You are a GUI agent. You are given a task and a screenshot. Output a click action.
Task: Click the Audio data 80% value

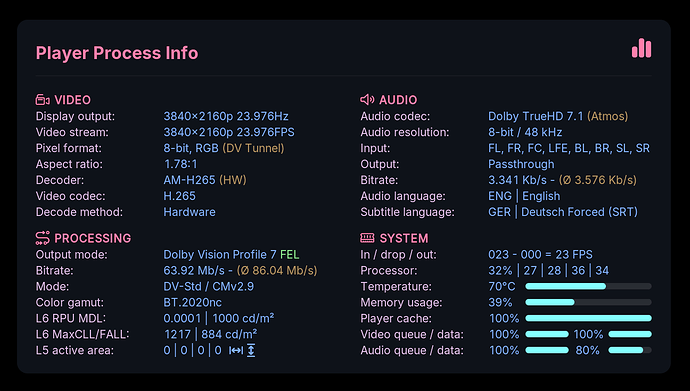(587, 351)
